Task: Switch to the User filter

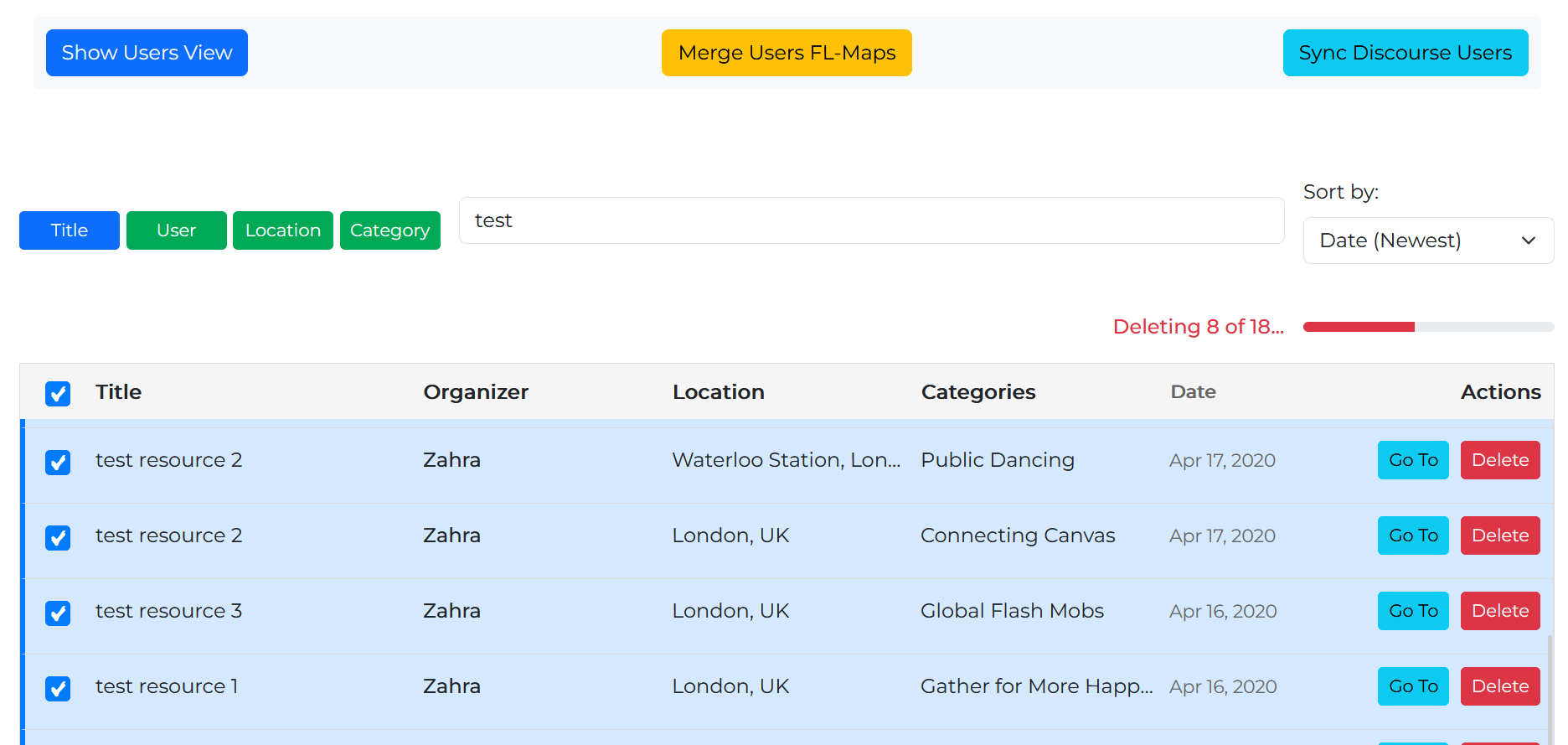Action: 176,230
